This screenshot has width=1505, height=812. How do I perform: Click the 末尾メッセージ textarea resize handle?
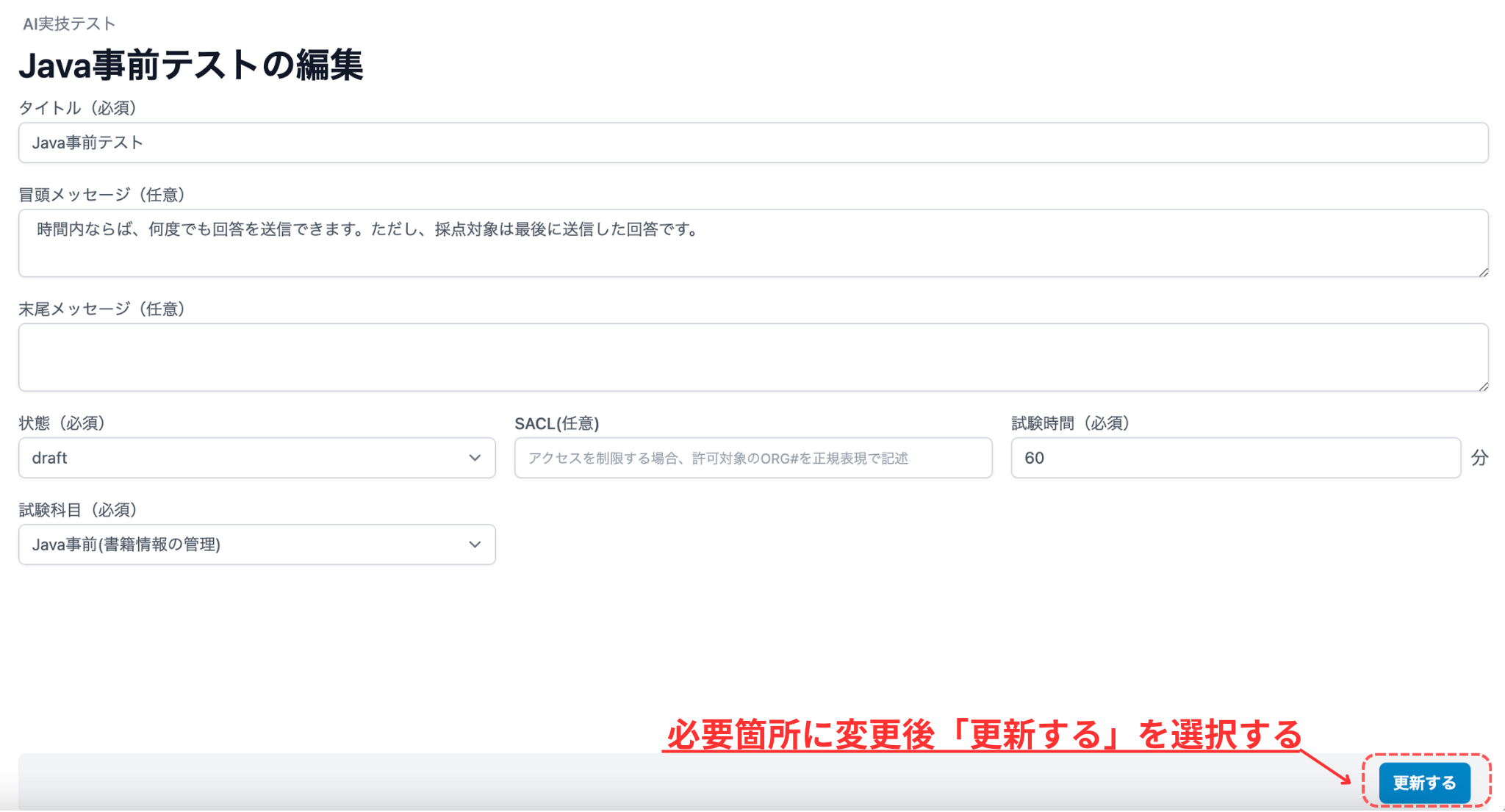coord(1483,386)
